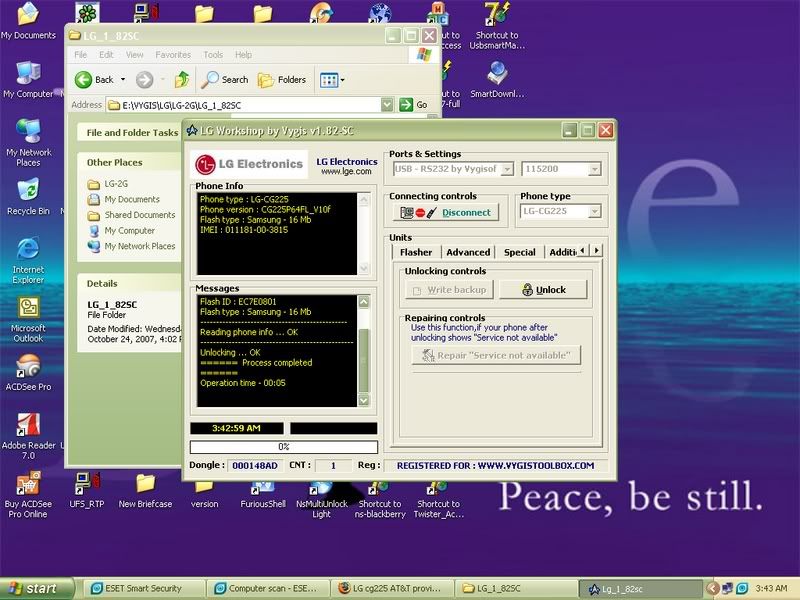
Task: Open My Documents in Other Places
Action: pyautogui.click(x=132, y=199)
